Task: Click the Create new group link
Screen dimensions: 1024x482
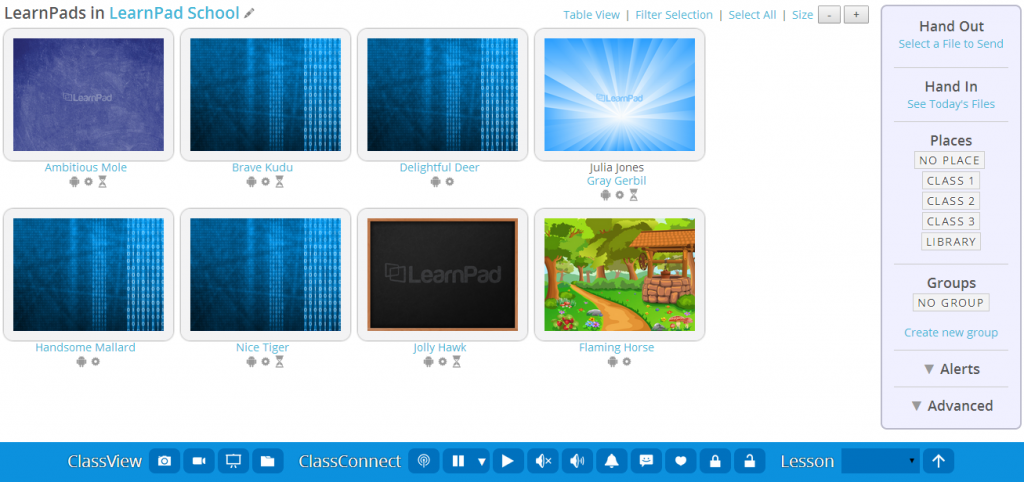Action: [951, 332]
